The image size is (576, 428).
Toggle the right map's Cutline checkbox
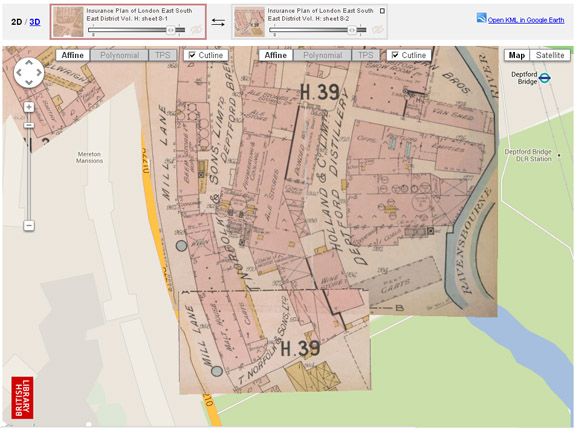click(x=395, y=55)
